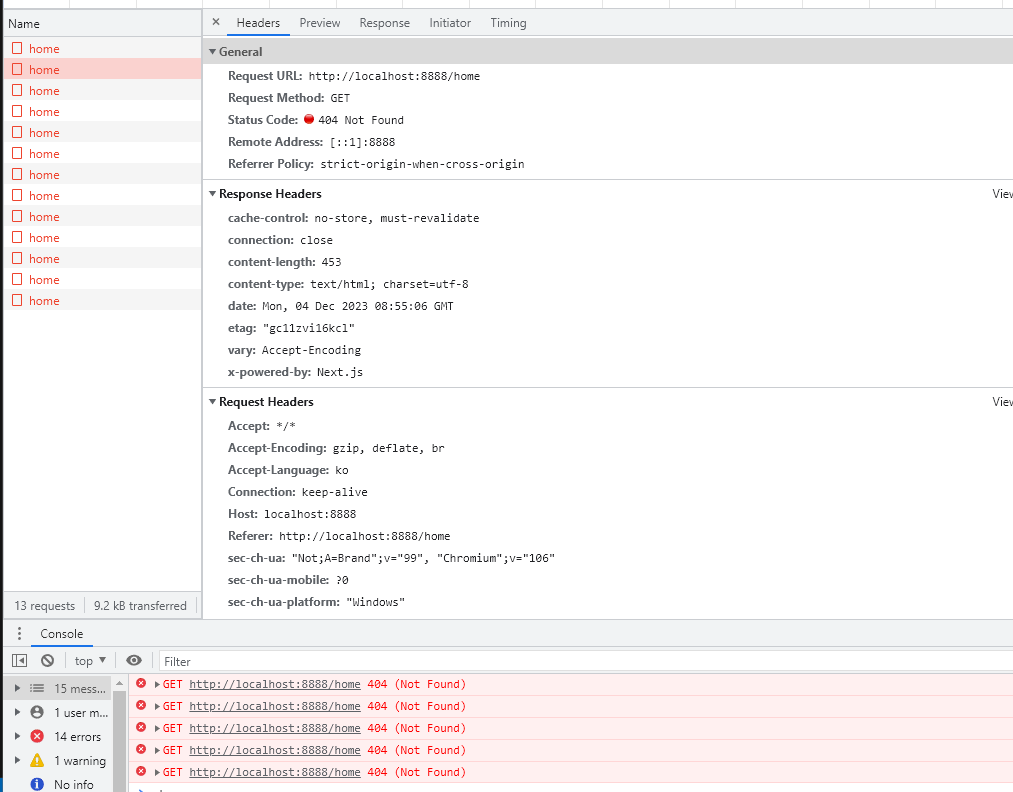Click the etag value "gc11zvi16kcl"

pos(309,328)
